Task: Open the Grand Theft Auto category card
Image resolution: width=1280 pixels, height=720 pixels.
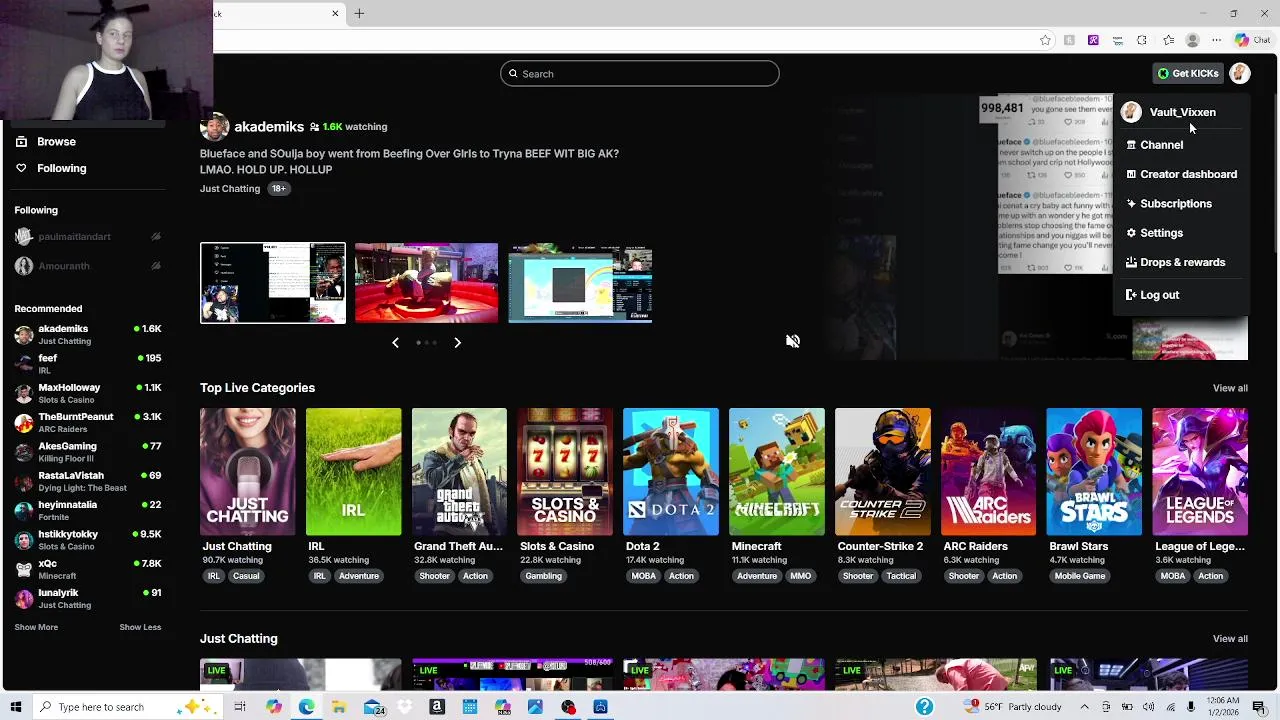Action: click(459, 472)
